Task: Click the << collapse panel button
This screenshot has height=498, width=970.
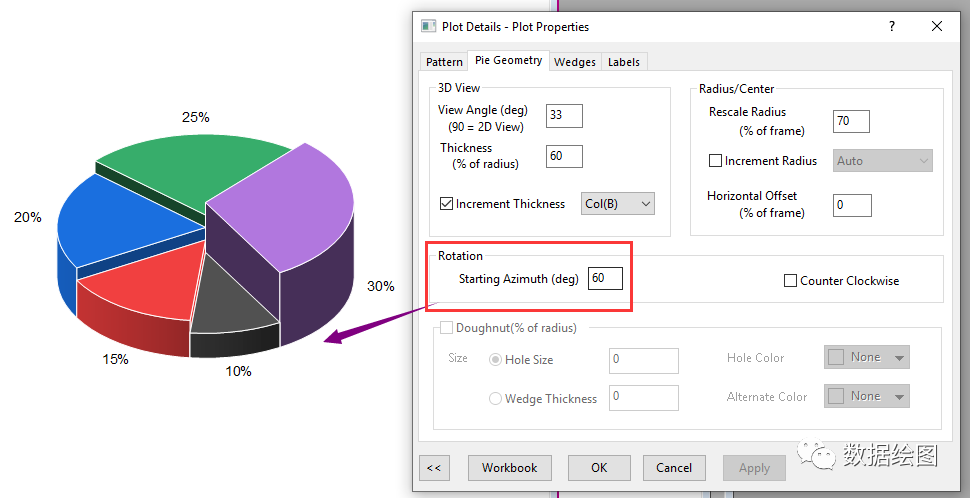Action: point(434,468)
